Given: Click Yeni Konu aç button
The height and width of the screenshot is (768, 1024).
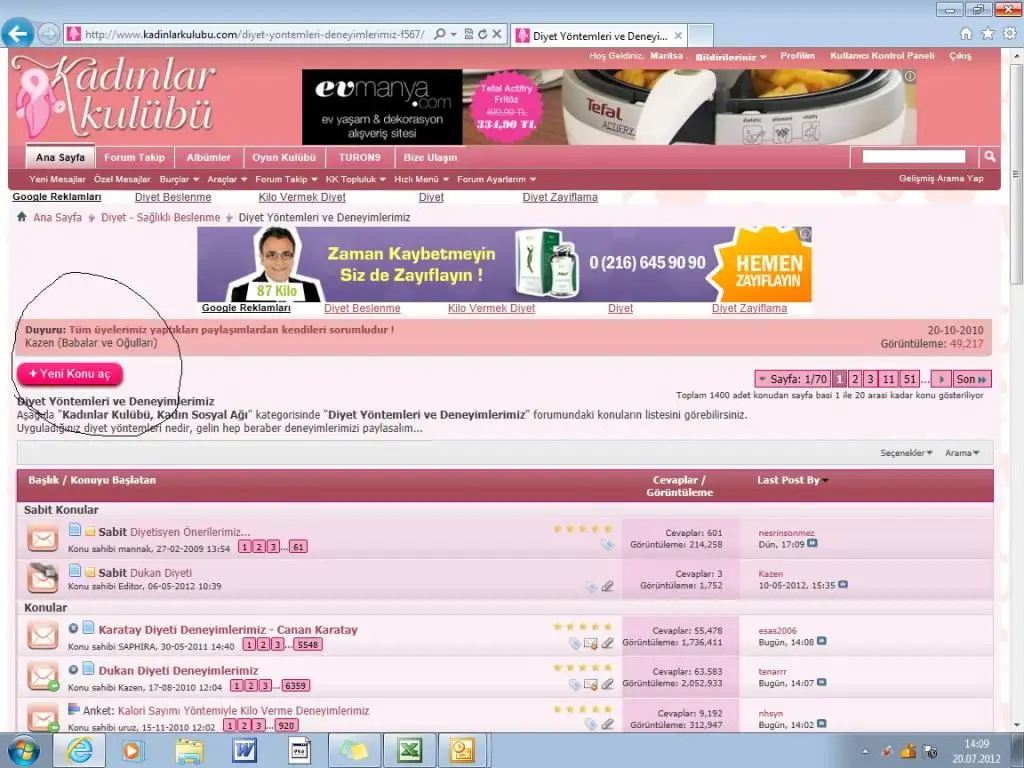Looking at the screenshot, I should 70,374.
